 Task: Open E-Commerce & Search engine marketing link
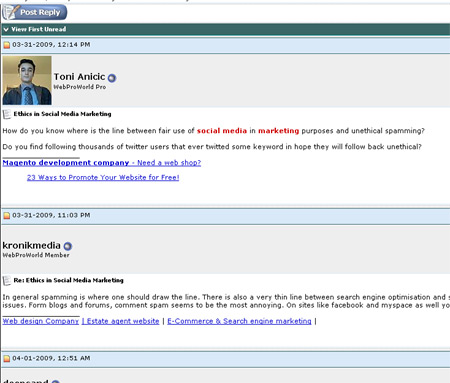tap(239, 321)
